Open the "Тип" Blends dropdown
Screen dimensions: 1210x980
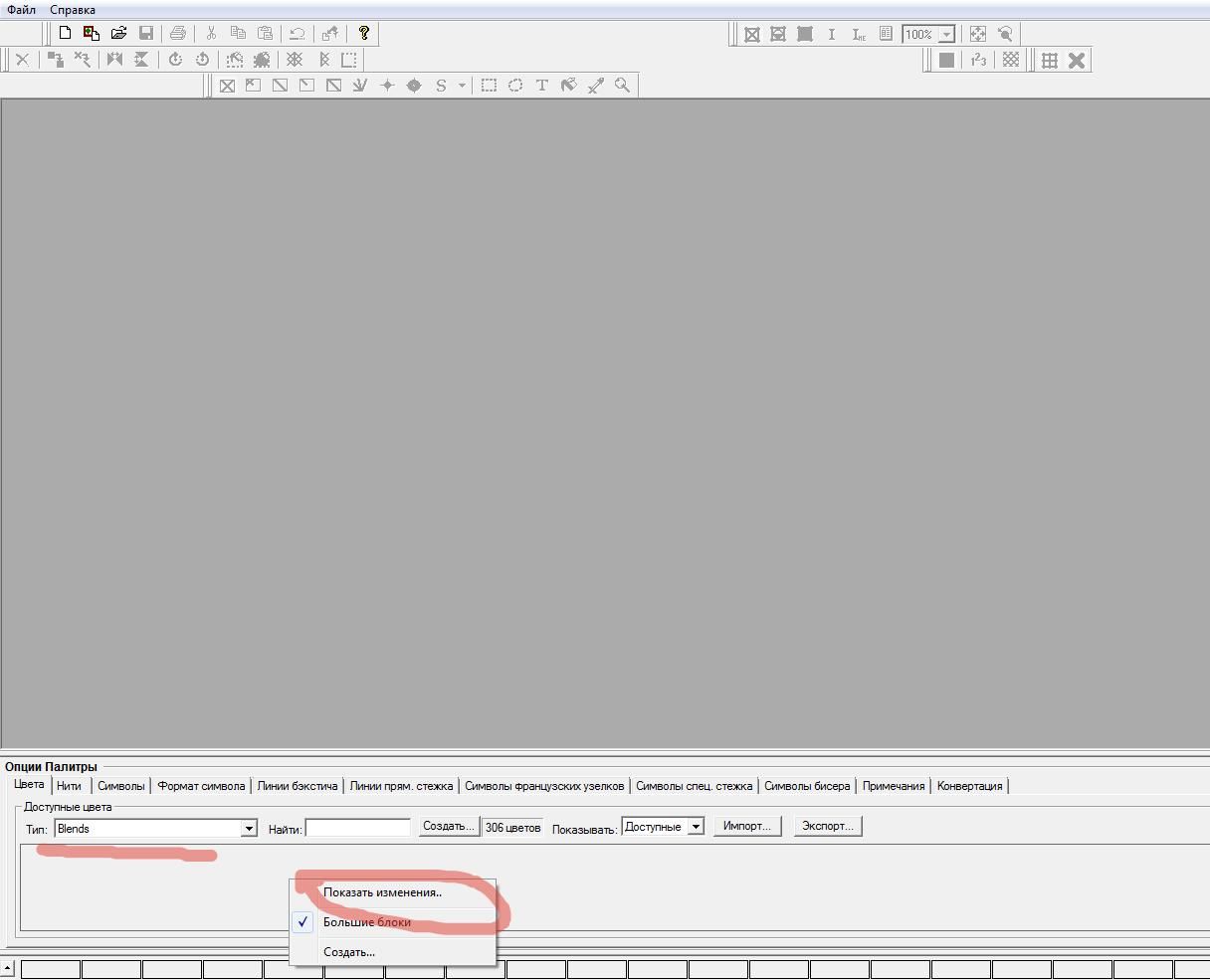pyautogui.click(x=249, y=829)
